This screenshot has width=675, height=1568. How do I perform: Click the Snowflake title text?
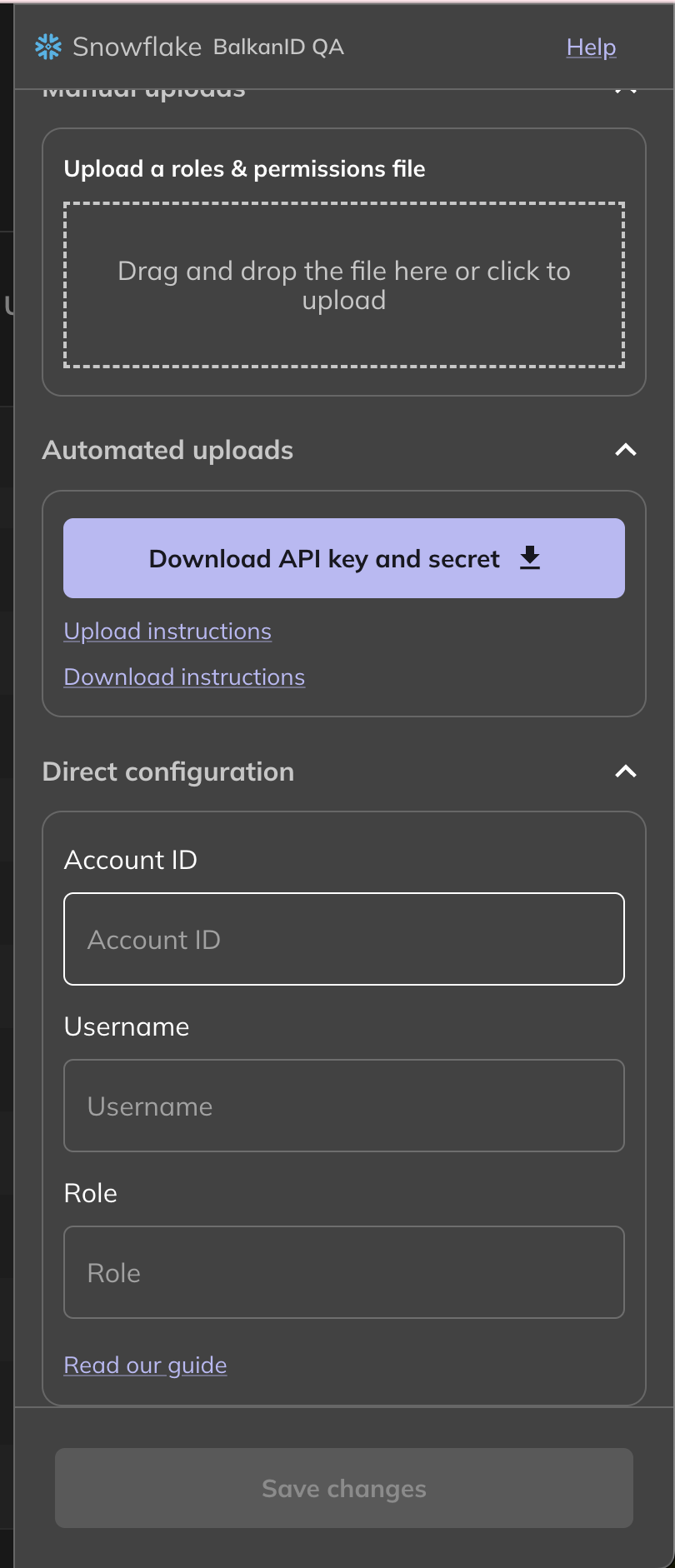pyautogui.click(x=137, y=47)
